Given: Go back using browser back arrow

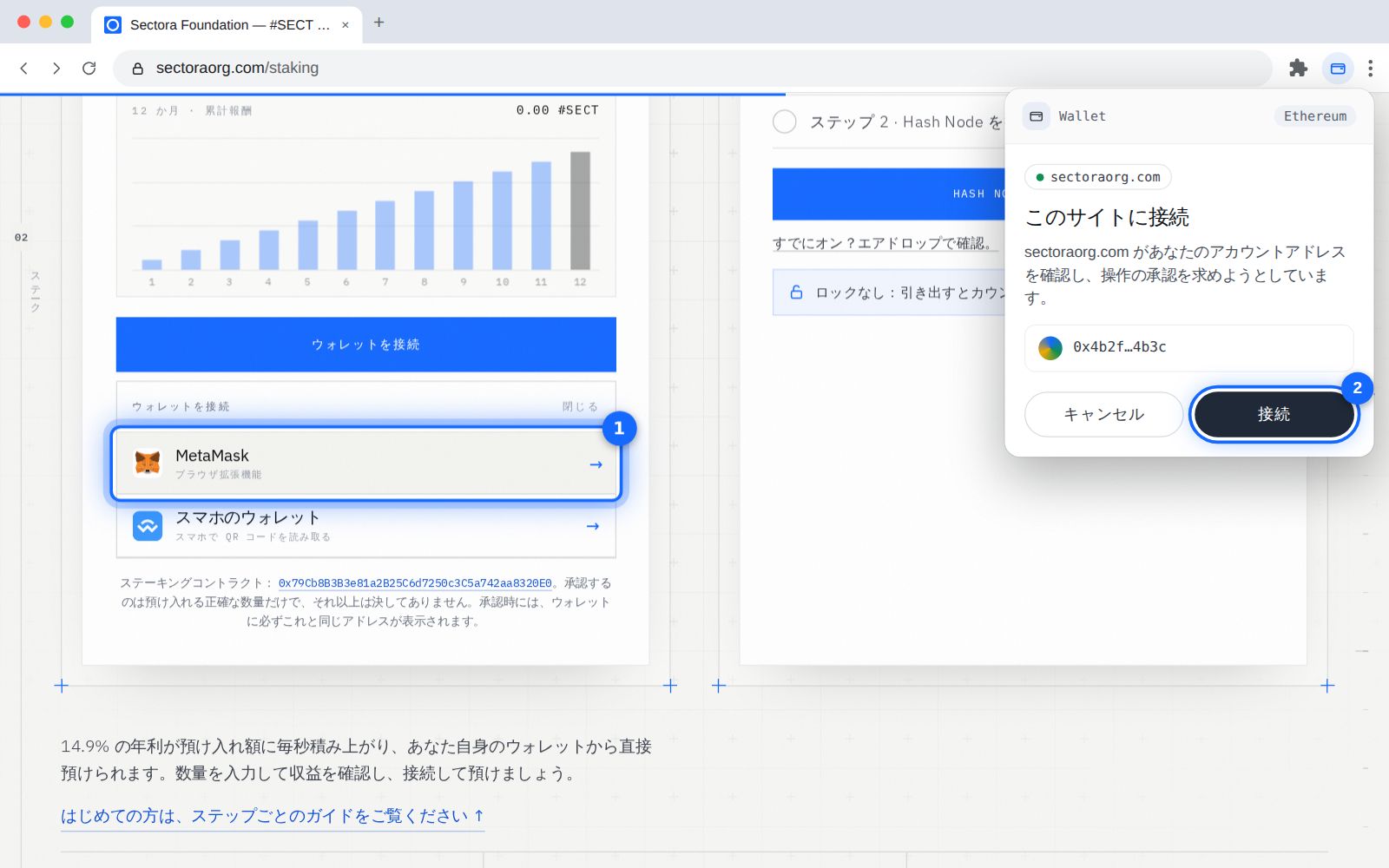Looking at the screenshot, I should click(24, 68).
